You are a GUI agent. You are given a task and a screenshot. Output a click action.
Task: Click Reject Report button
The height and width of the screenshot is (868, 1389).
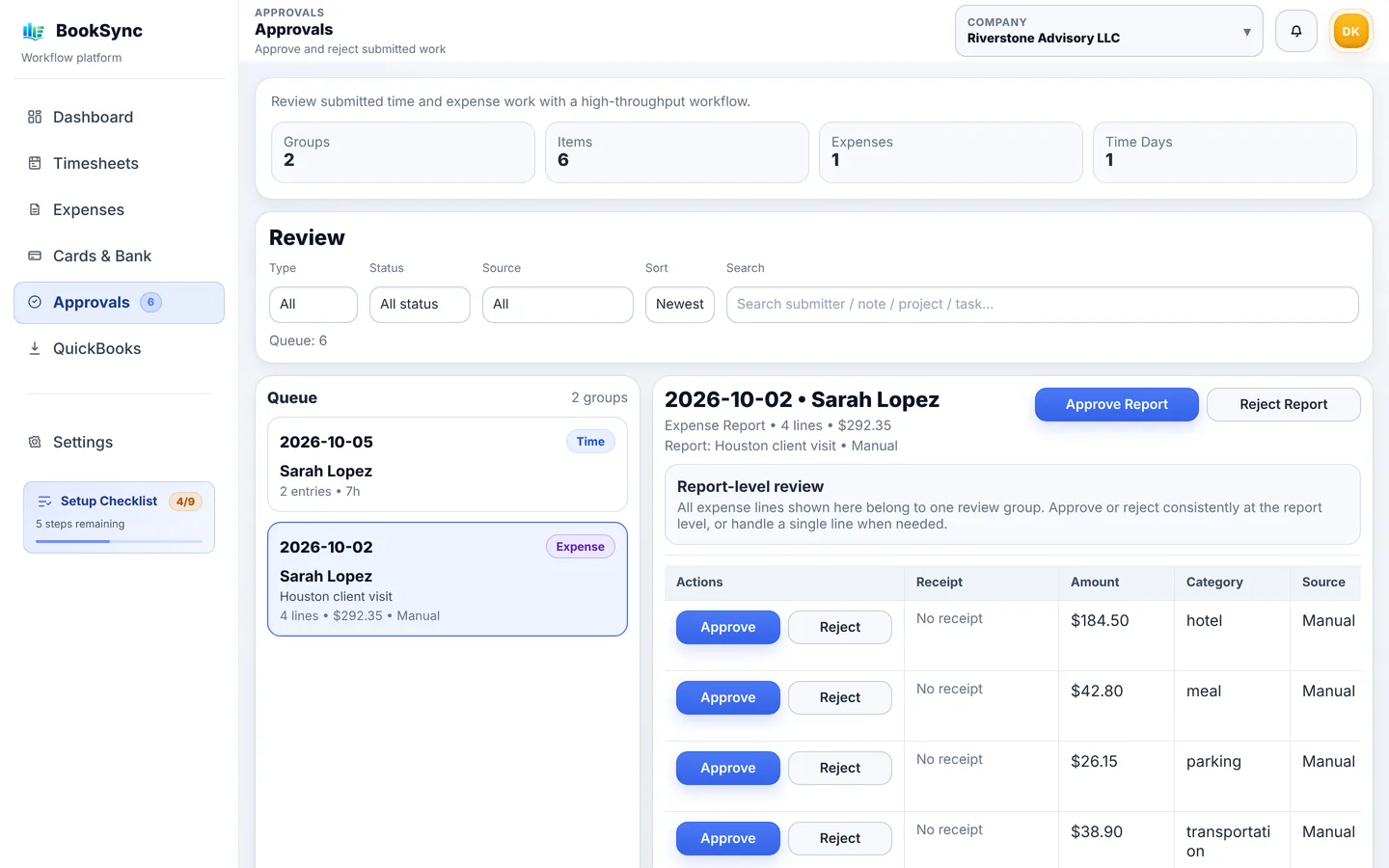1284,404
